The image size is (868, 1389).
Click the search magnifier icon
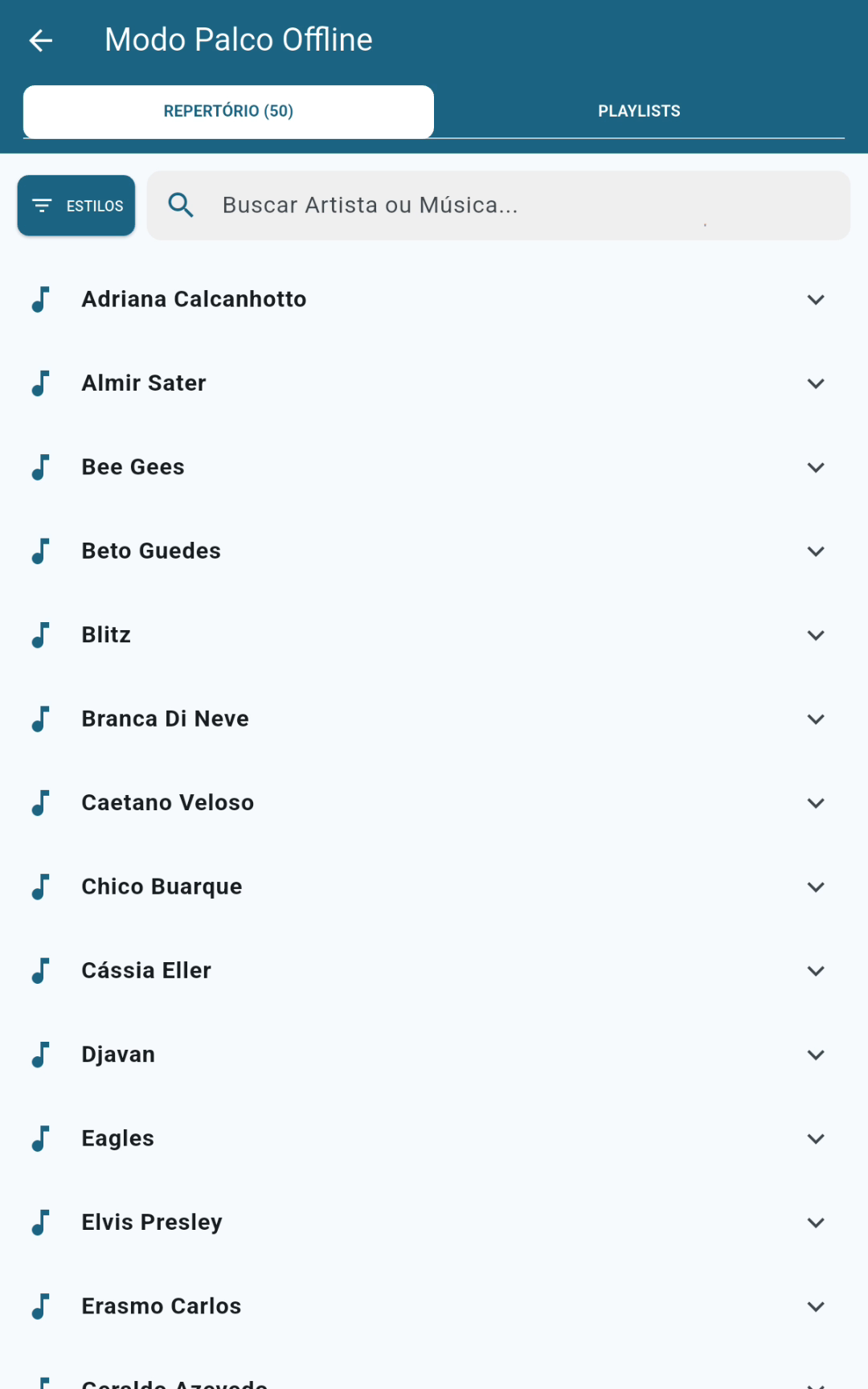coord(181,206)
